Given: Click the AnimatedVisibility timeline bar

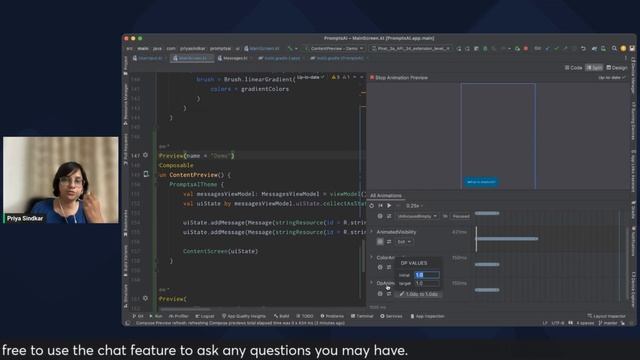Looking at the screenshot, I should pos(507,239).
